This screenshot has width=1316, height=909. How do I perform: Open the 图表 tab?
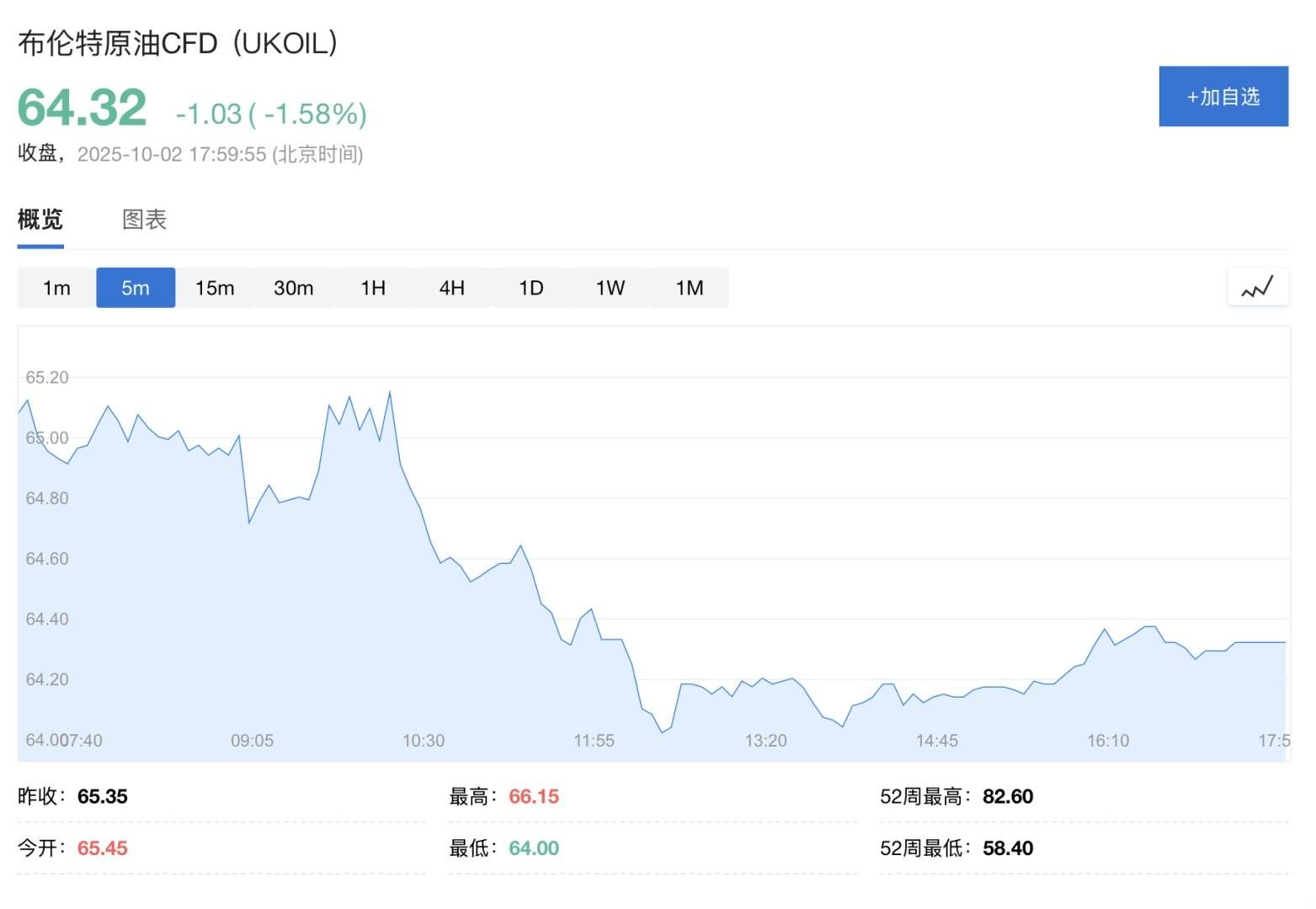[x=144, y=220]
